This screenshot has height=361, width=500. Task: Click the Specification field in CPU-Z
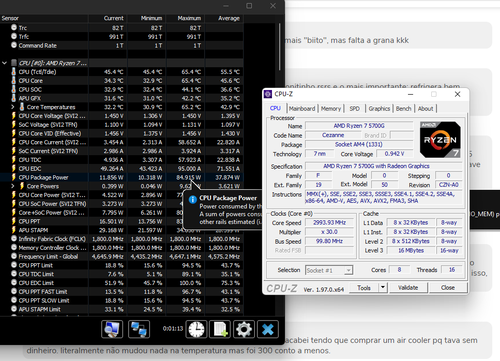tap(384, 166)
